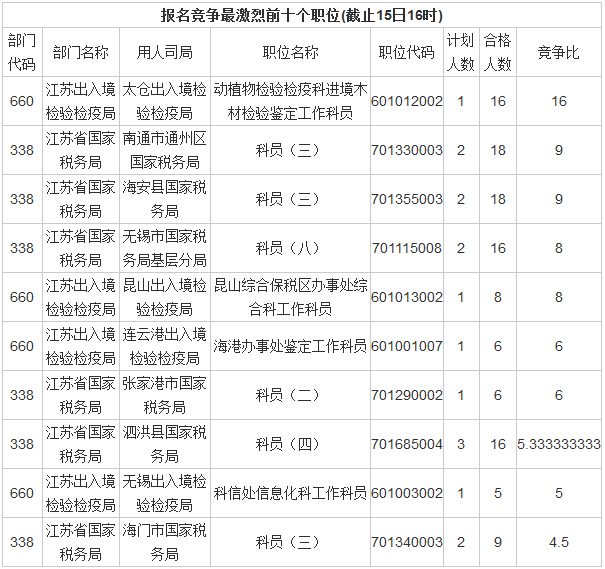Select the cell 无锡市国家税务局基层分局

tap(165, 248)
